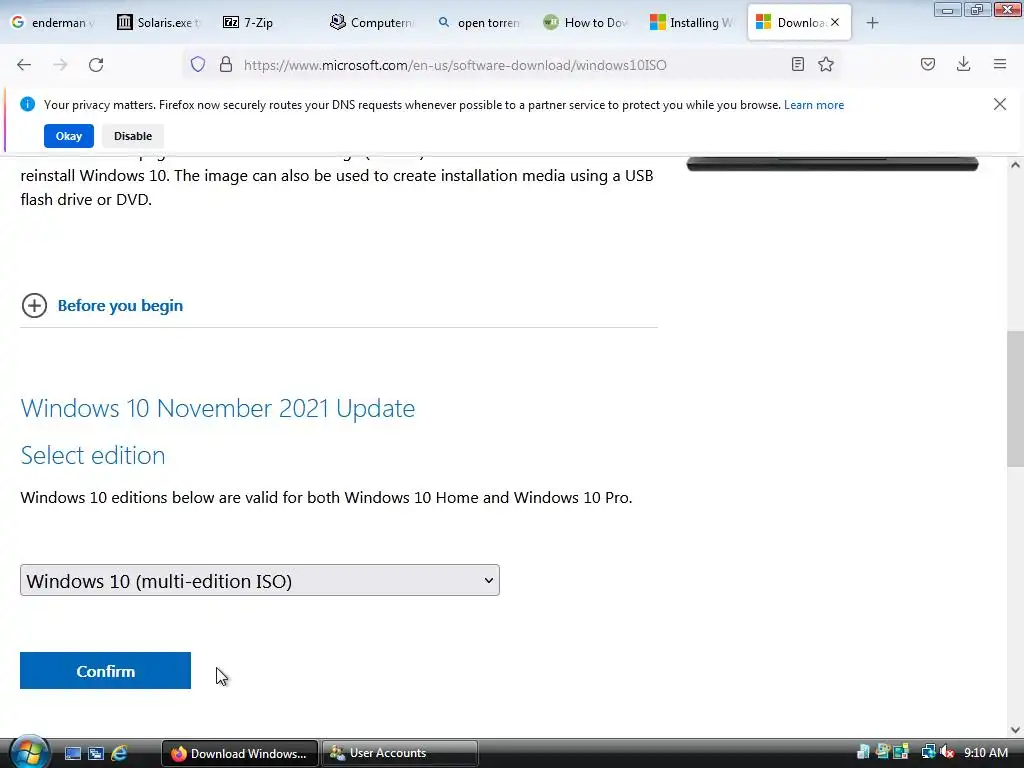Viewport: 1024px width, 768px height.
Task: Reload the current page
Action: pos(96,65)
